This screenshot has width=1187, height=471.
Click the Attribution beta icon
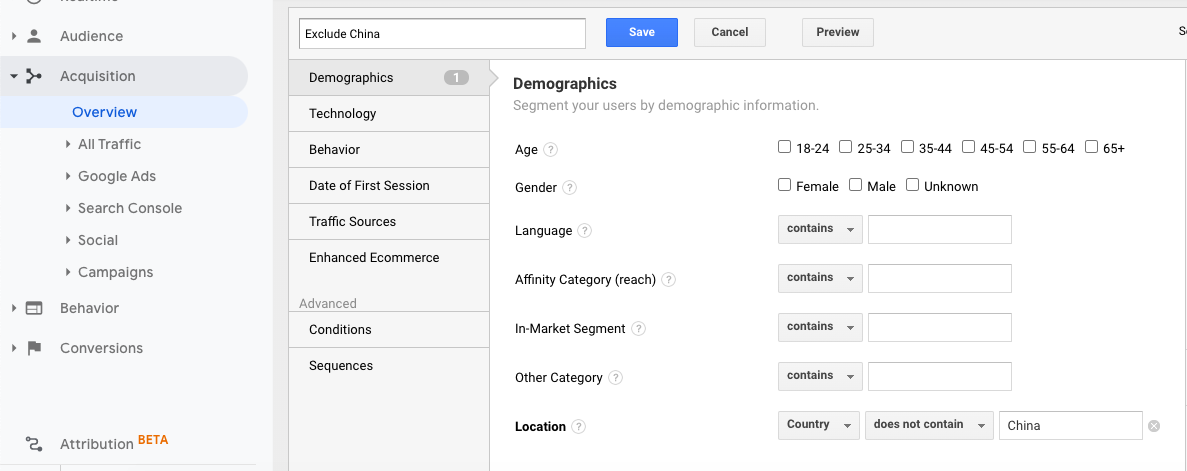[x=34, y=444]
